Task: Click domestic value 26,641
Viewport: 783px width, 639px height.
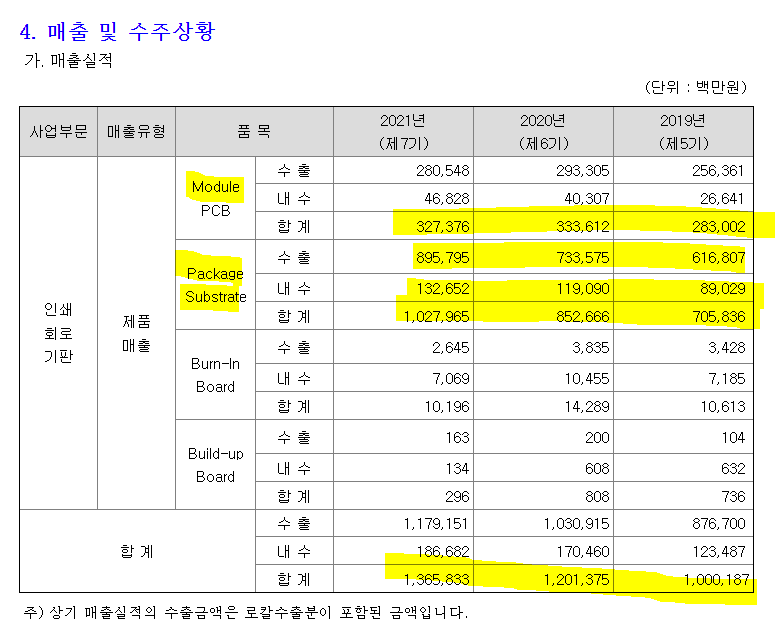Action: pyautogui.click(x=723, y=199)
